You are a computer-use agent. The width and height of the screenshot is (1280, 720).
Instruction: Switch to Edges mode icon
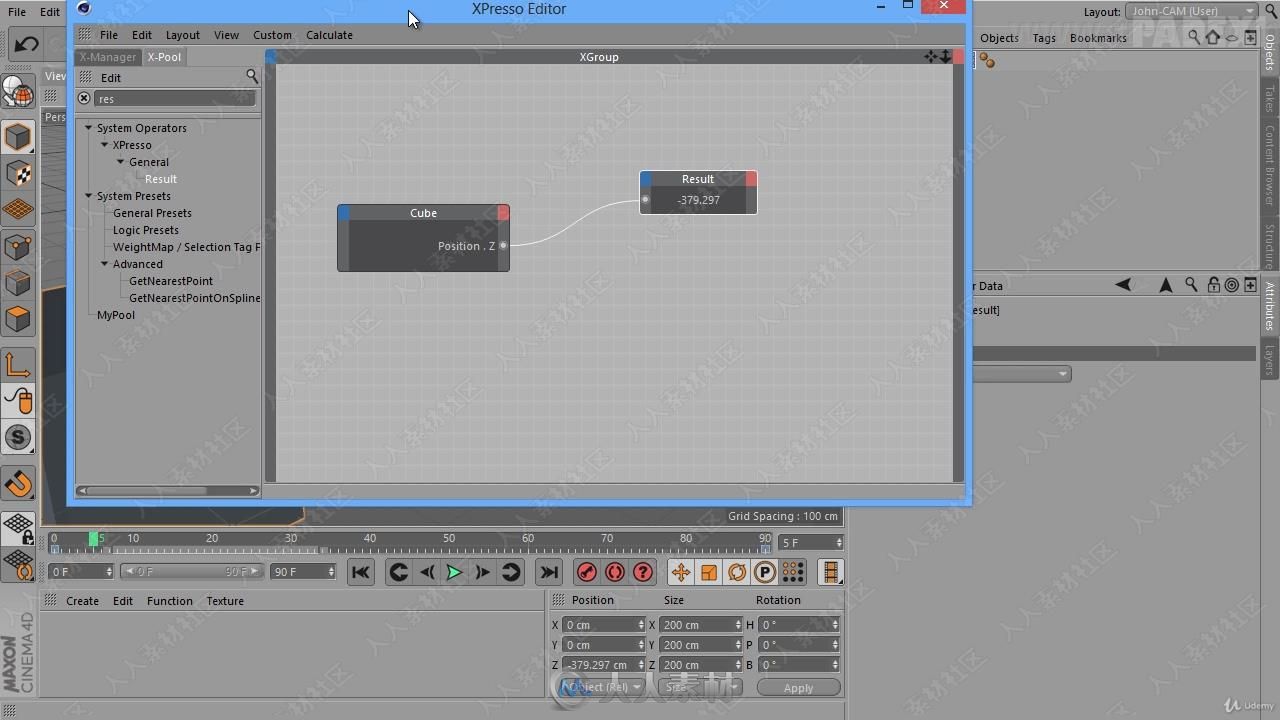[x=18, y=283]
